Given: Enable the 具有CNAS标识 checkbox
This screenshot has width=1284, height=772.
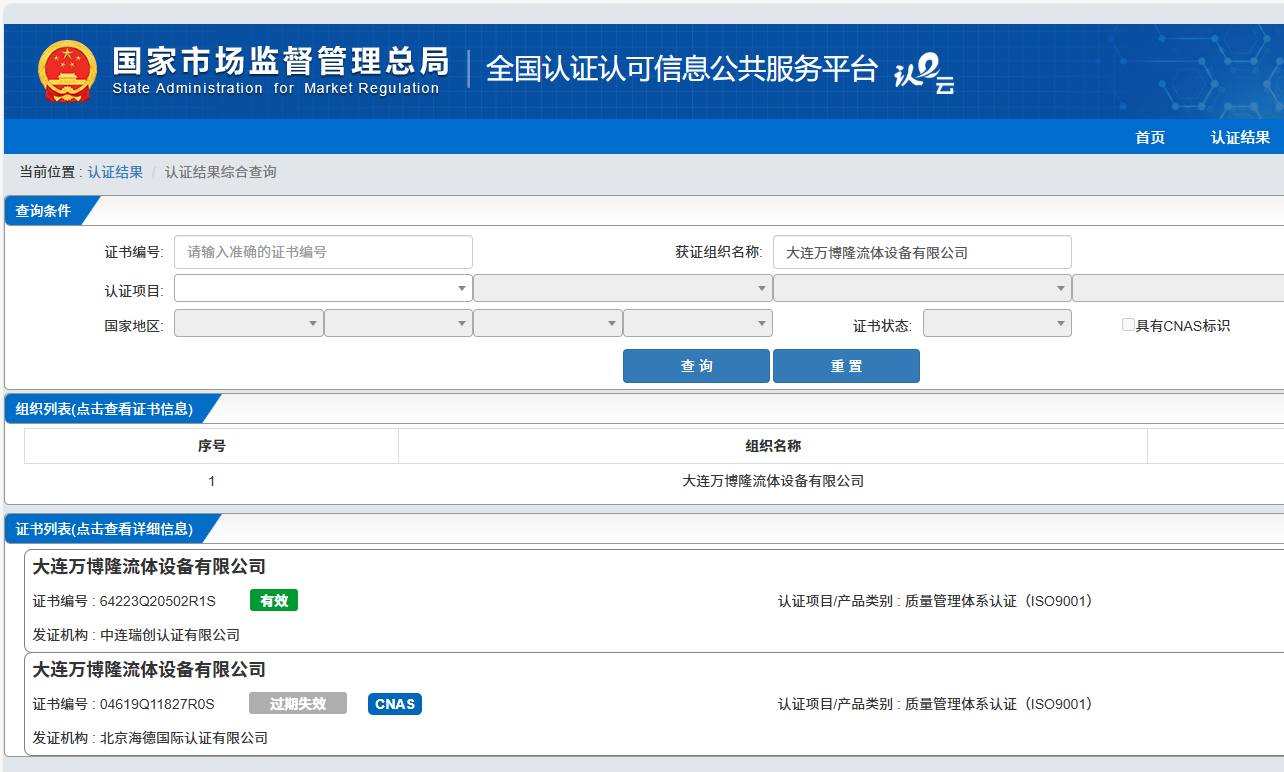Looking at the screenshot, I should [x=1128, y=325].
